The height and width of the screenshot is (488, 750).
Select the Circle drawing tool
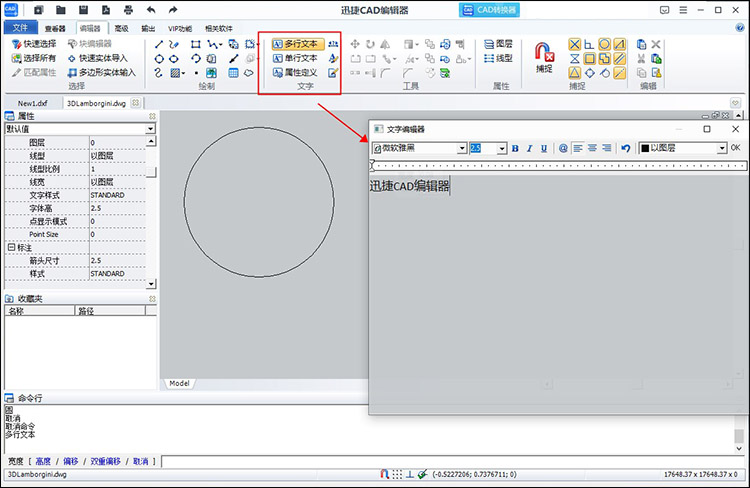[159, 59]
